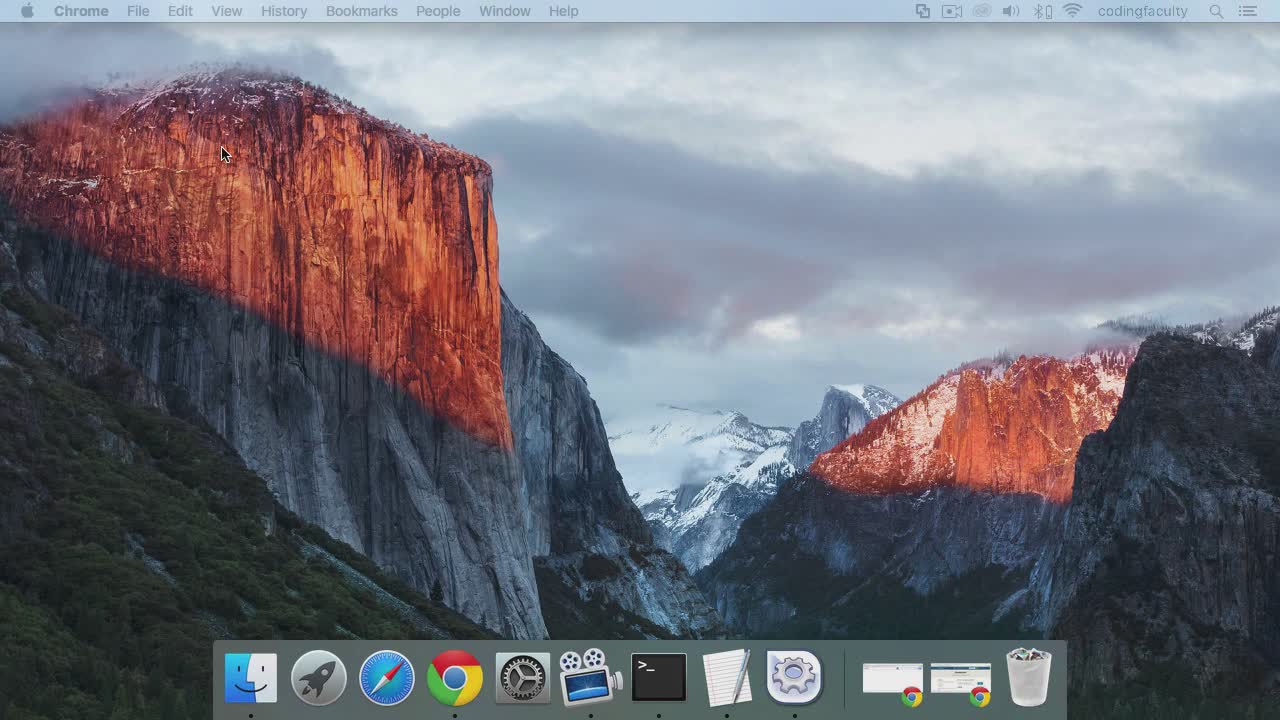Click the gear app icon right of TextEdit
The height and width of the screenshot is (720, 1280).
(x=794, y=677)
